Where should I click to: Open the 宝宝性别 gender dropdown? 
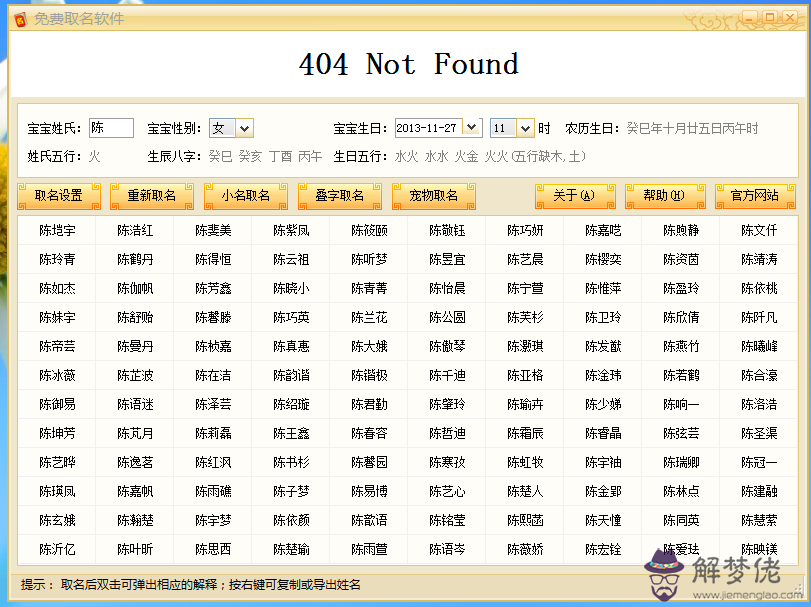[x=244, y=128]
